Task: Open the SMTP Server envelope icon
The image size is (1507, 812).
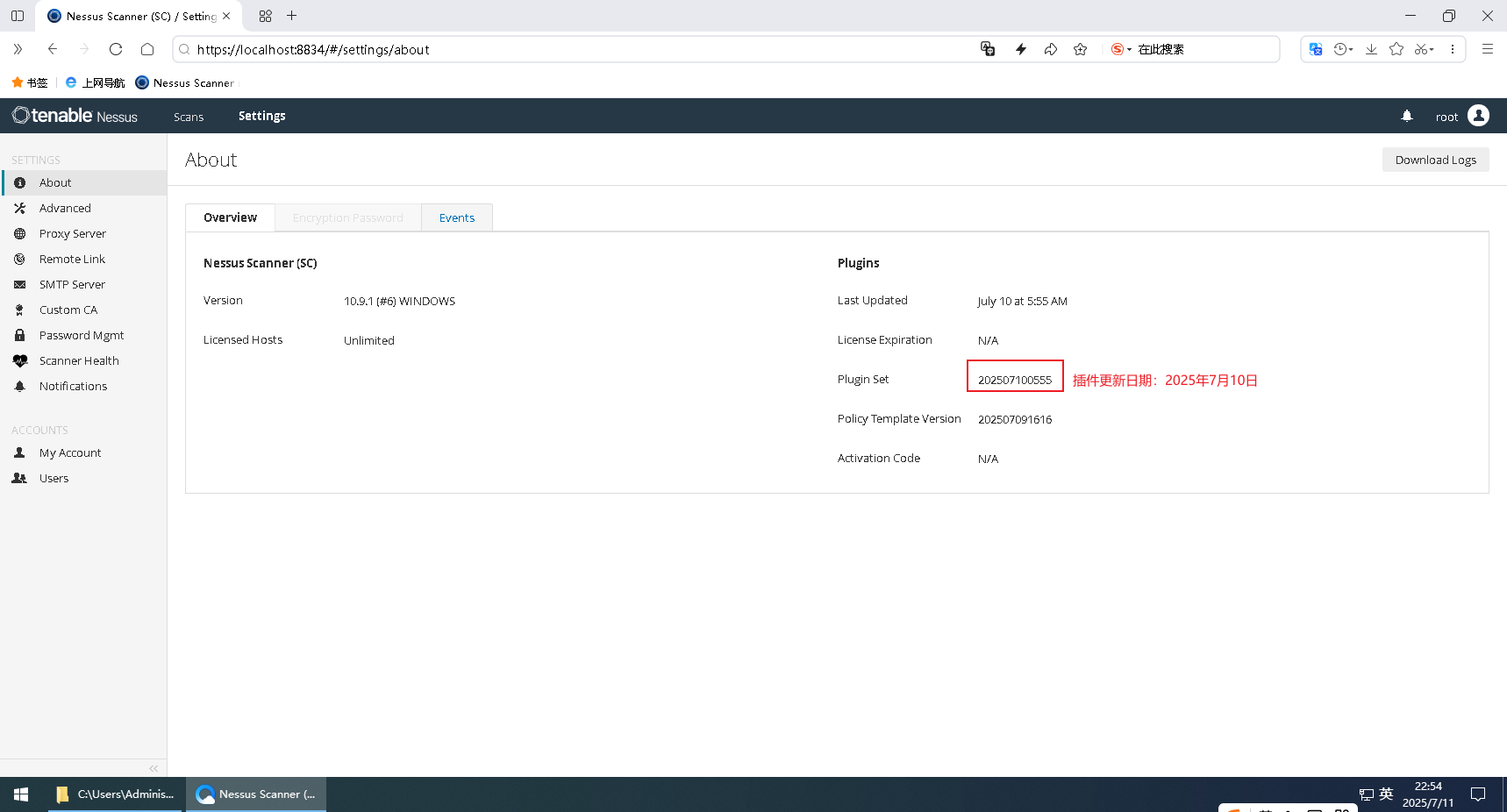Action: click(19, 284)
